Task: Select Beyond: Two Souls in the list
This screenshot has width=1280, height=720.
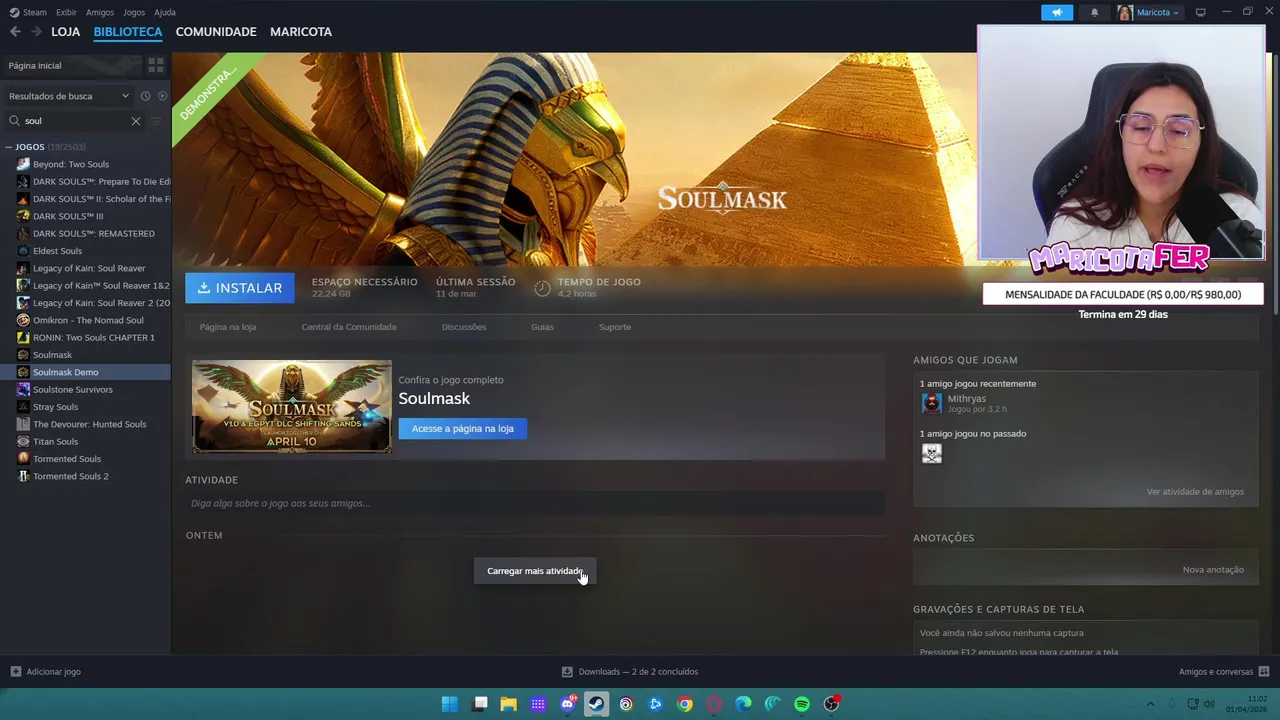Action: [x=71, y=164]
